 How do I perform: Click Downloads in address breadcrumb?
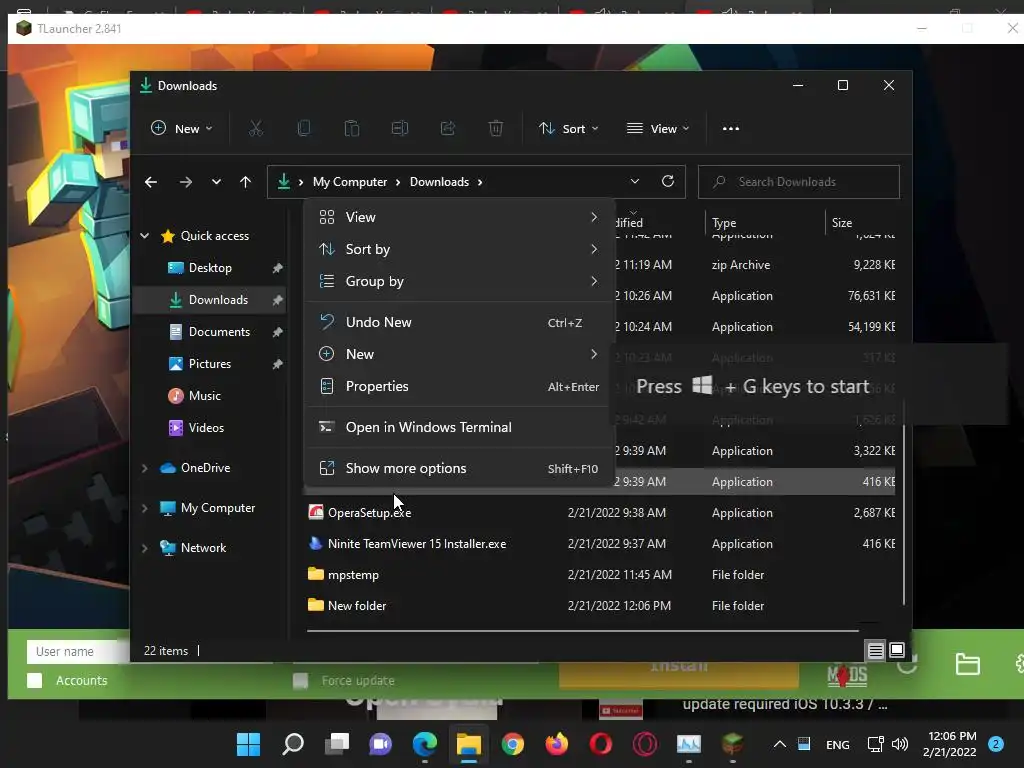pyautogui.click(x=439, y=182)
